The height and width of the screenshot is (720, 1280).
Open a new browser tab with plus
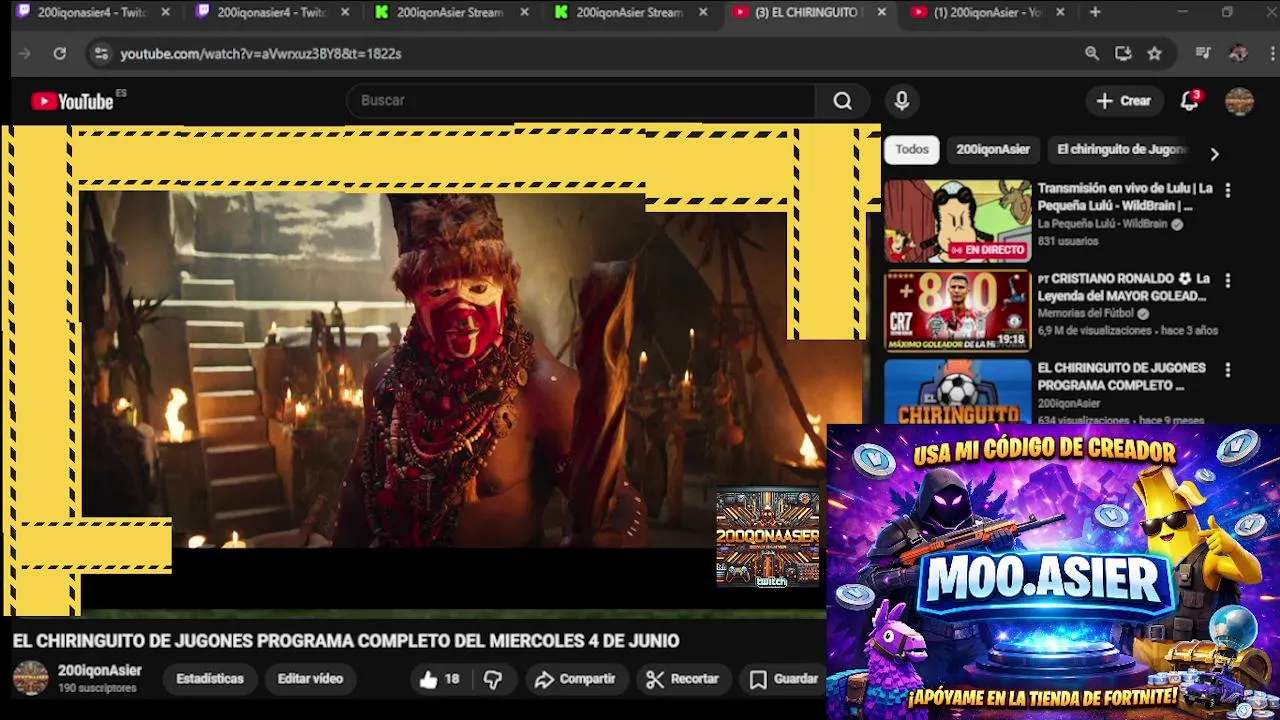coord(1095,12)
